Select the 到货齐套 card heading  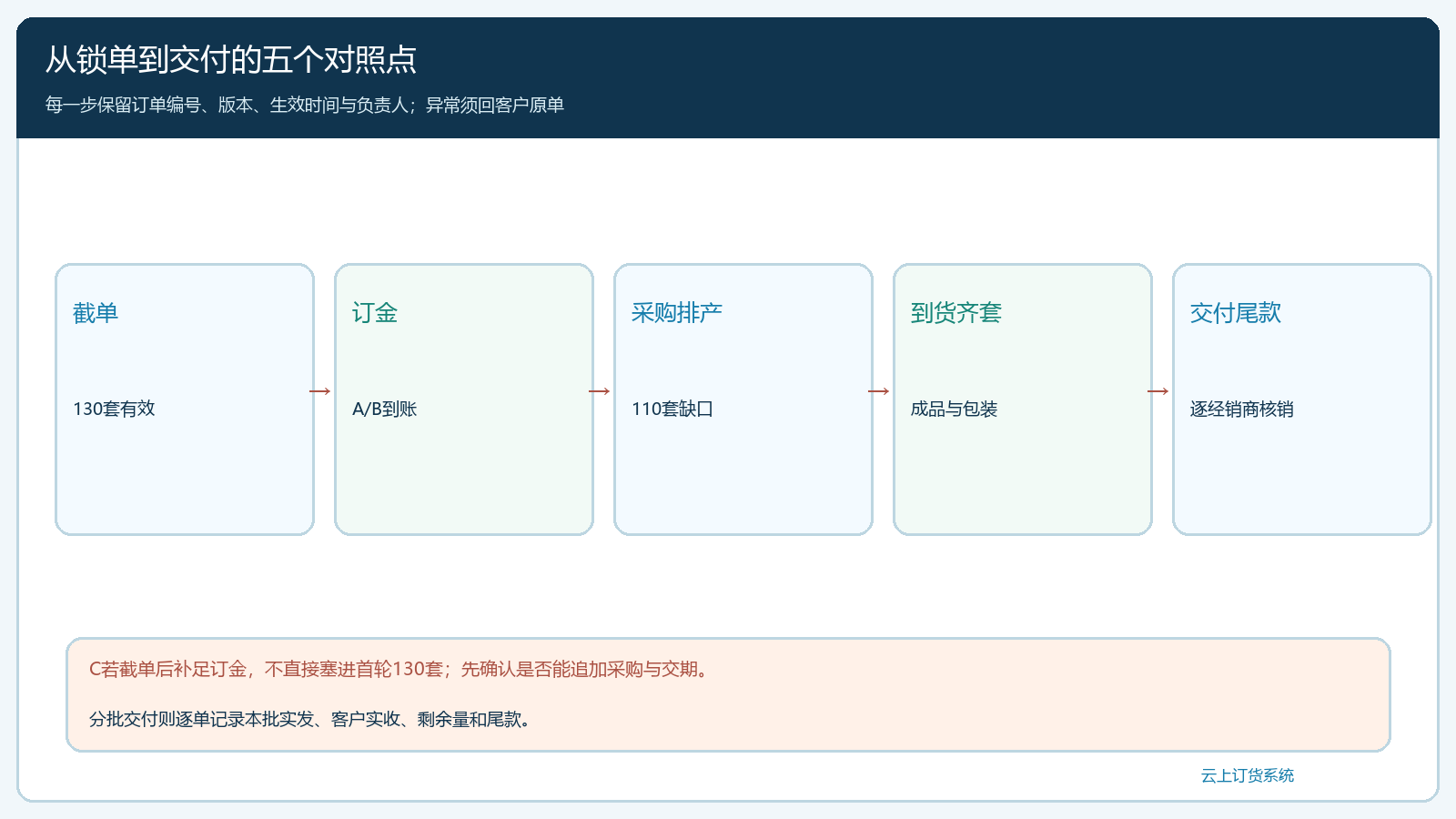pos(956,313)
